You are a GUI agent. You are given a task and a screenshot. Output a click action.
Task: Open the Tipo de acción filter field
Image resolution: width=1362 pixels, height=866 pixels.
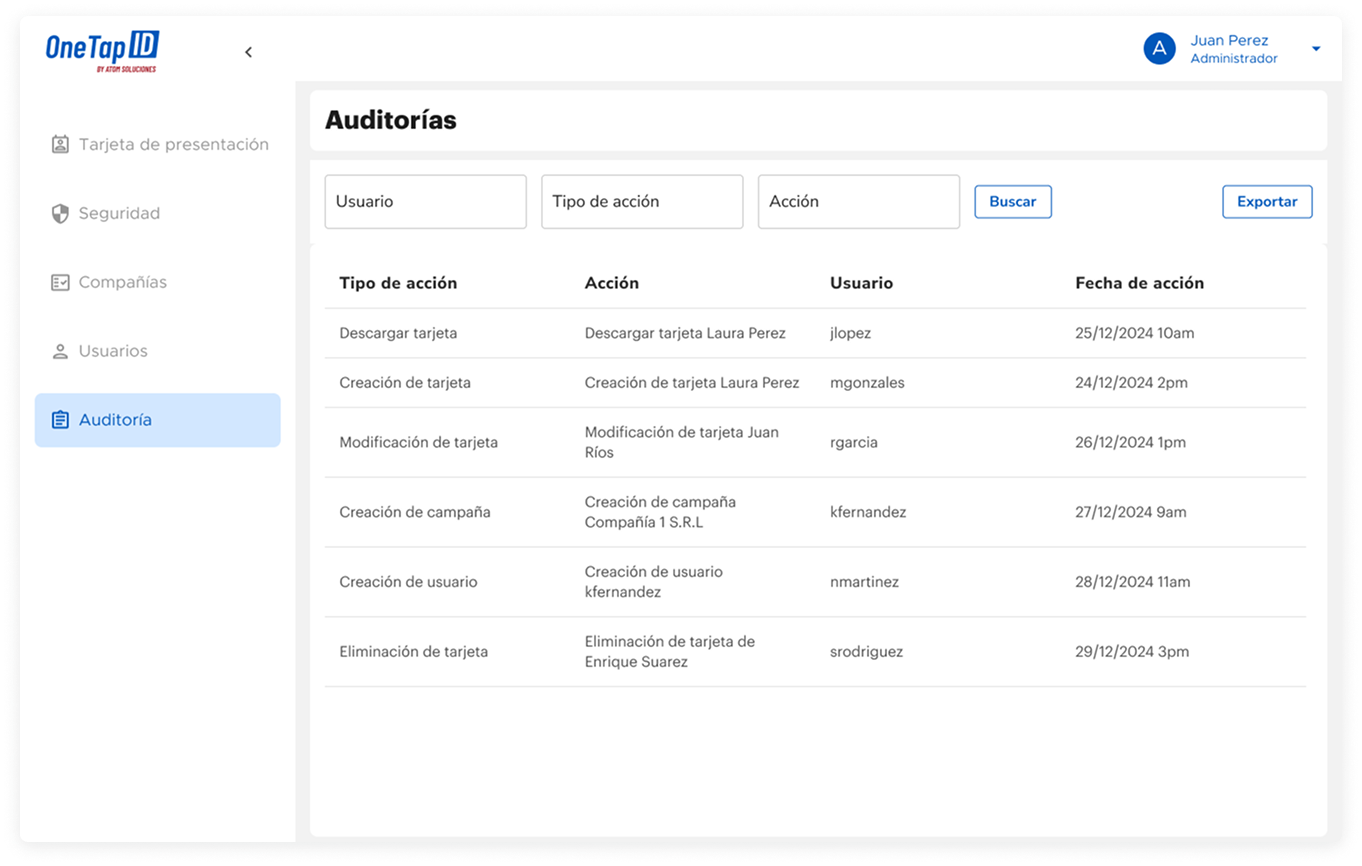coord(642,201)
